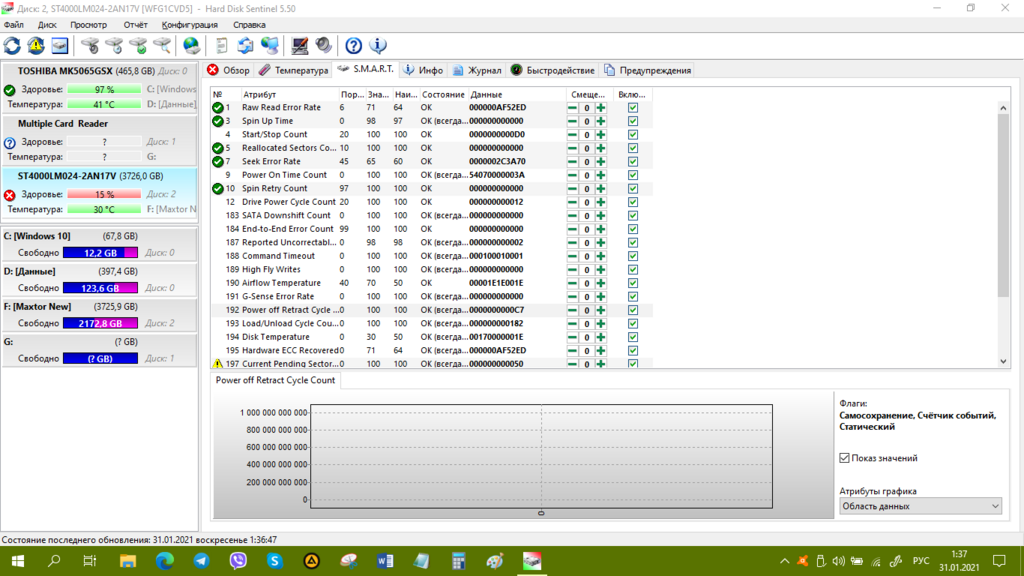Open Telegram from the taskbar
This screenshot has height=576, width=1024.
pyautogui.click(x=201, y=561)
